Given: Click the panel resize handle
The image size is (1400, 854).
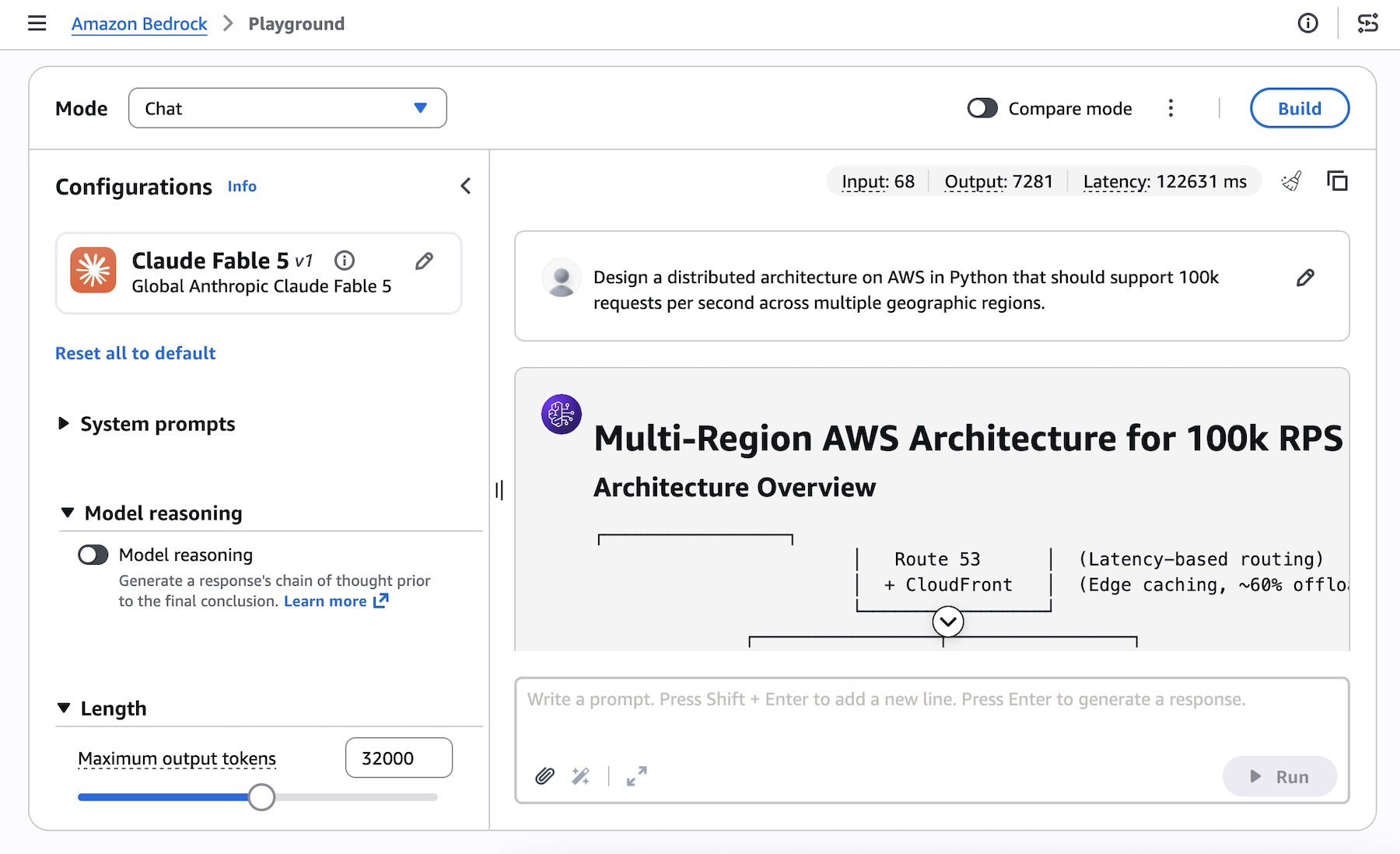Looking at the screenshot, I should [x=499, y=490].
